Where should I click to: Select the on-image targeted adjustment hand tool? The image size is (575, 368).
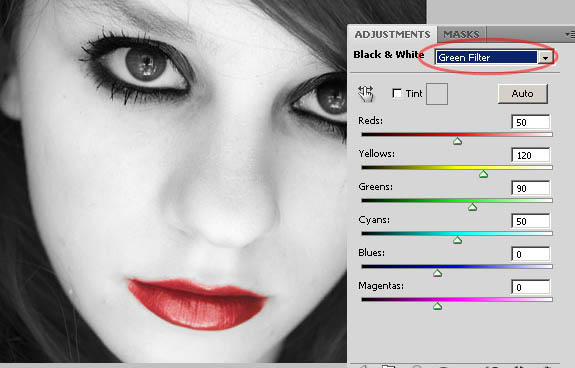(x=366, y=94)
